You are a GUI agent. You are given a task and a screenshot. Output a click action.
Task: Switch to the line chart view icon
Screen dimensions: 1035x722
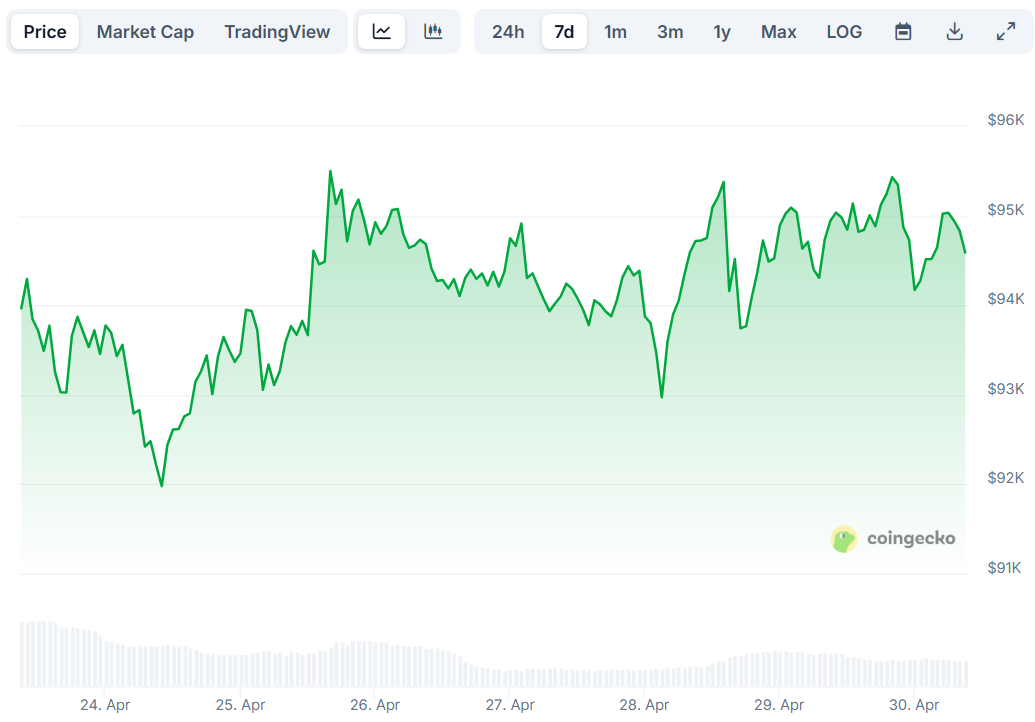click(382, 32)
